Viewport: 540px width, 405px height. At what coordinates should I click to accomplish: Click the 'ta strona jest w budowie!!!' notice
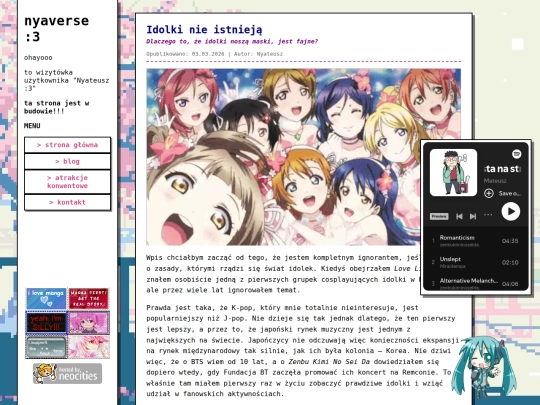[56, 107]
